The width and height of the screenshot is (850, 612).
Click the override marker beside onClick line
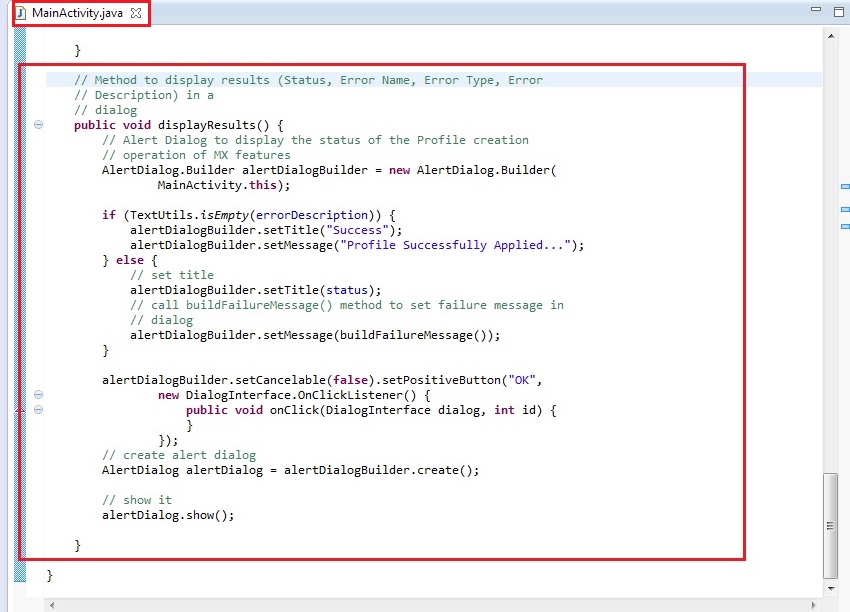[x=21, y=410]
